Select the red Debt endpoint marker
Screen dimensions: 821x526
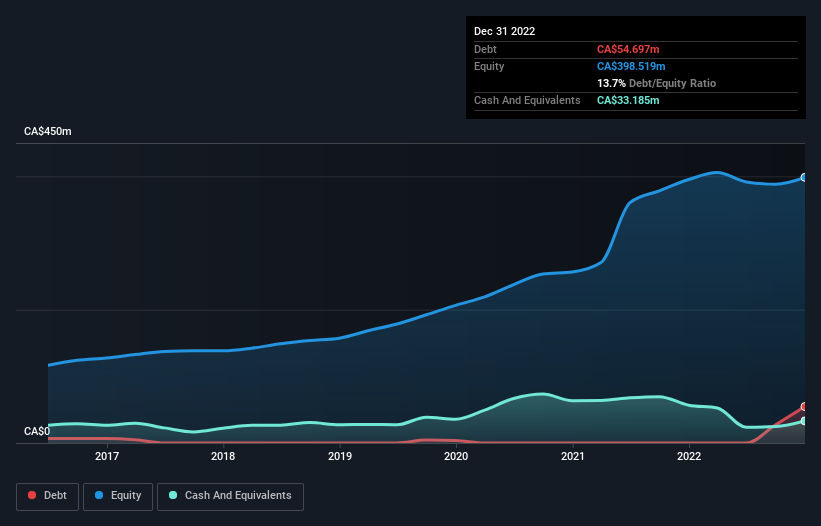click(x=804, y=407)
